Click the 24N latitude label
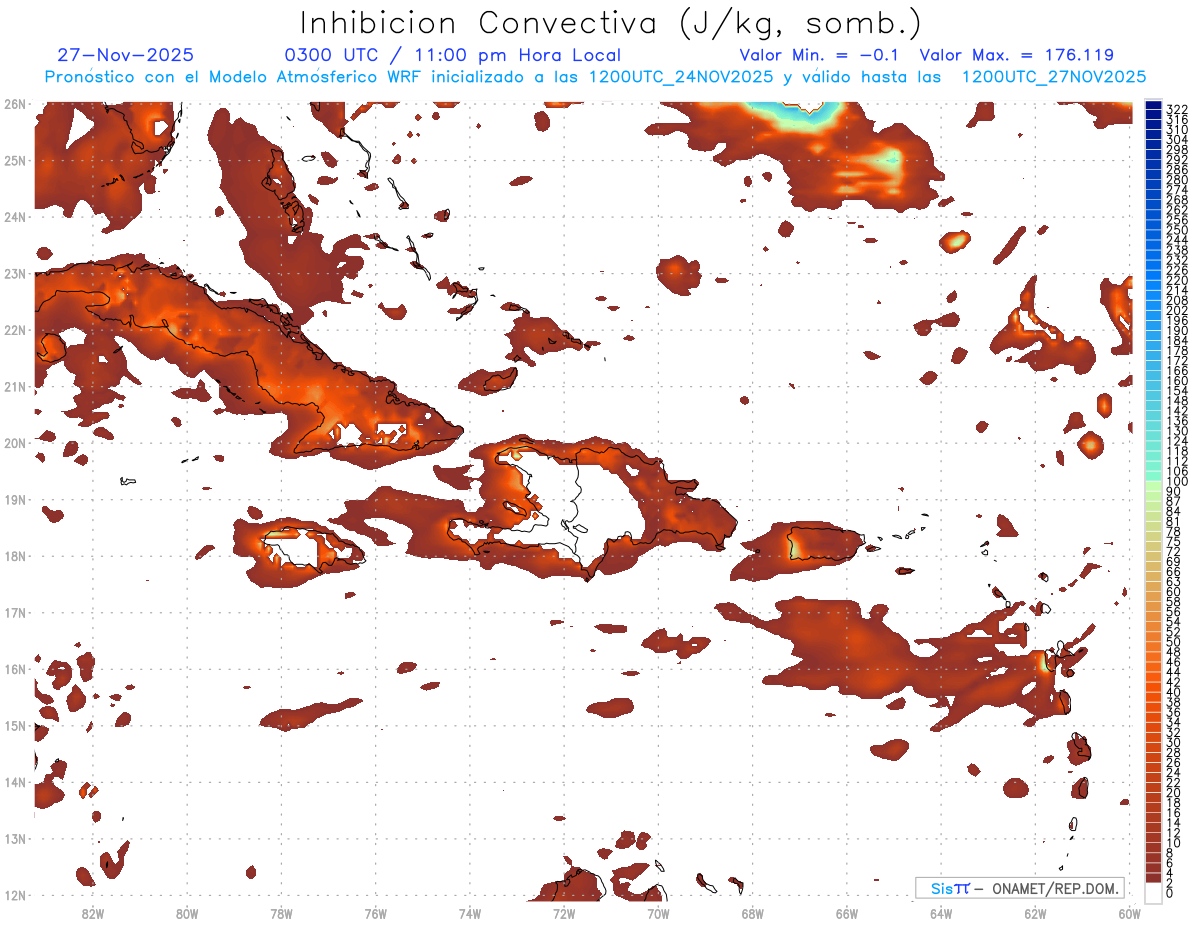1200x927 pixels. 15,217
